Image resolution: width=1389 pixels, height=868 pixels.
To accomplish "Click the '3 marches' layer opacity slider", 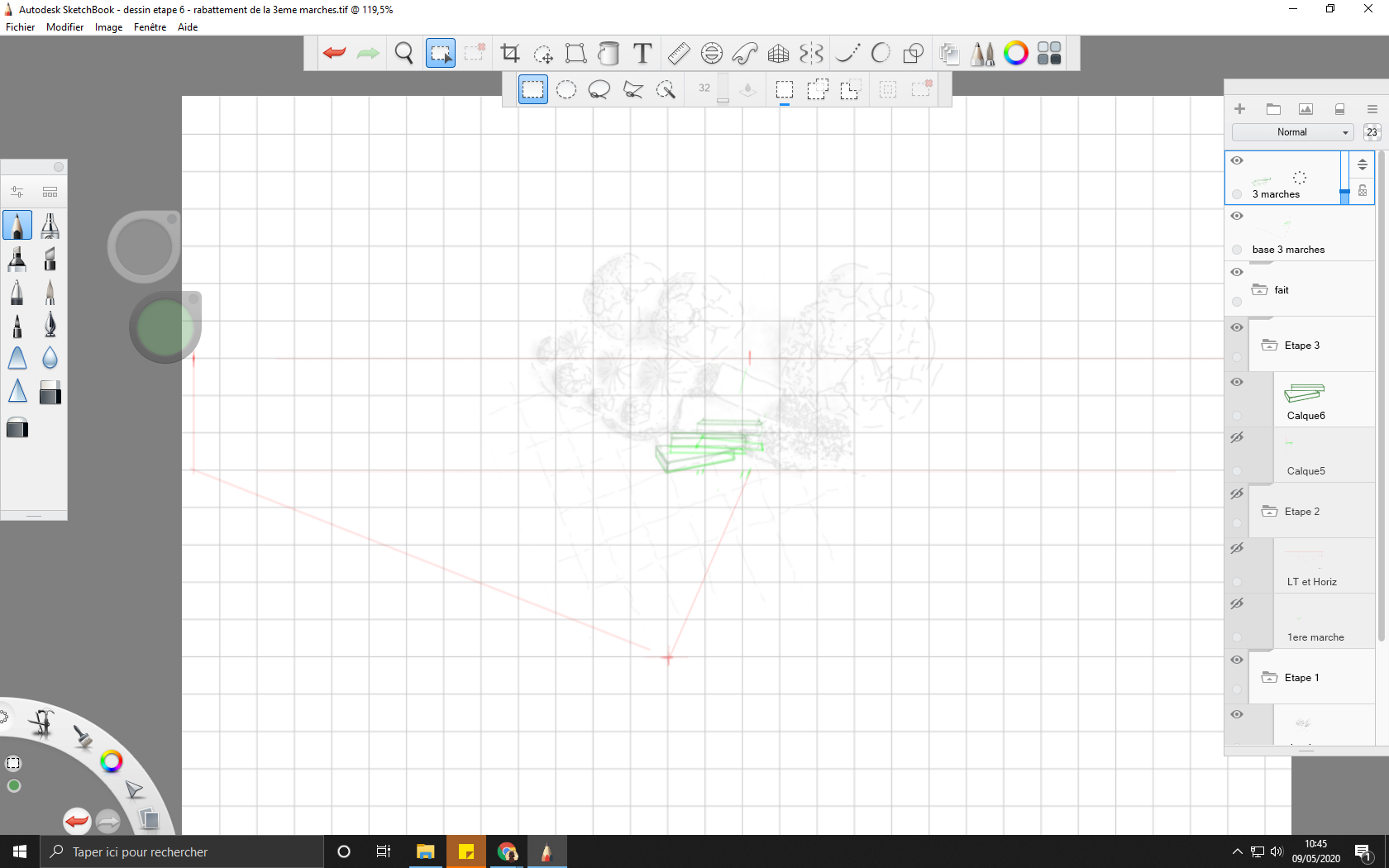I will 1344,178.
